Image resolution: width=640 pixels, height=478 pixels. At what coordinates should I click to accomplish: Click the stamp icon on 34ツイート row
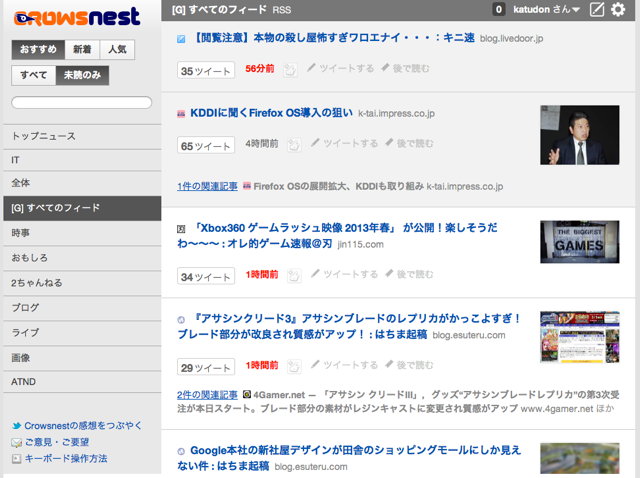click(x=294, y=276)
